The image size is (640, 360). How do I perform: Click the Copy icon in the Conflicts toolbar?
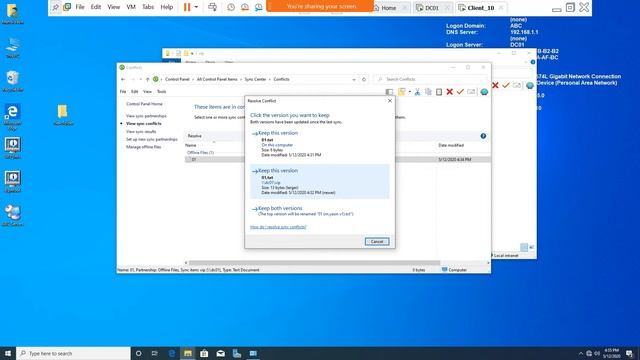click(428, 92)
